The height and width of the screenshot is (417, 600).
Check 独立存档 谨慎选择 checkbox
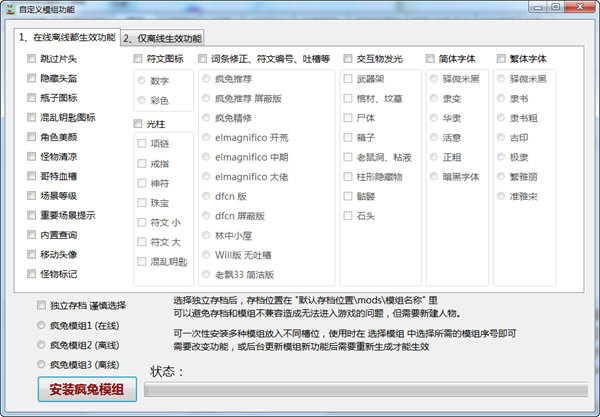tap(41, 305)
